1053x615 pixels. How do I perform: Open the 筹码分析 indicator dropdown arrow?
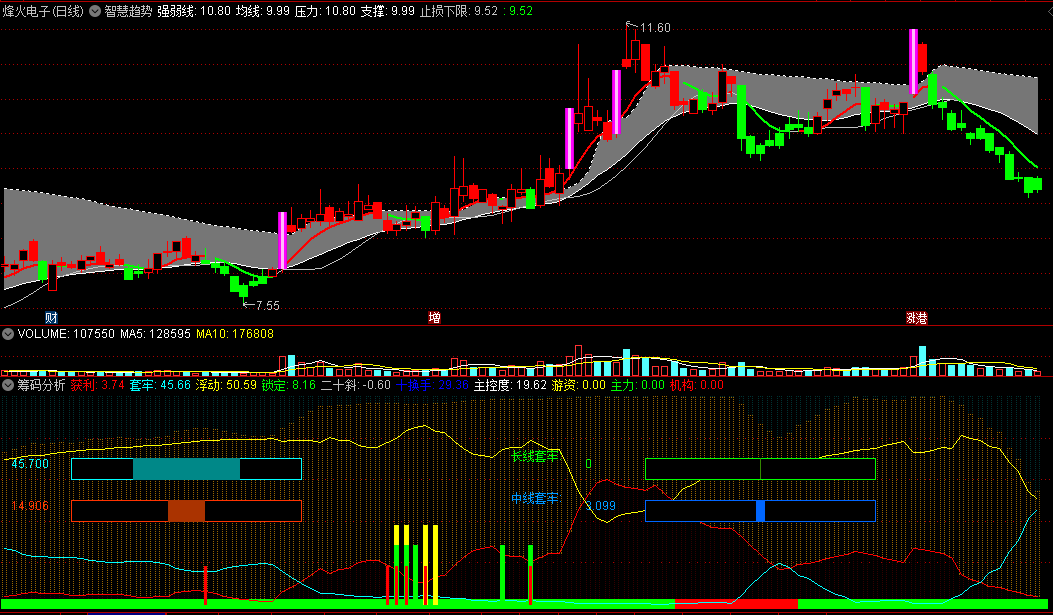[8, 385]
